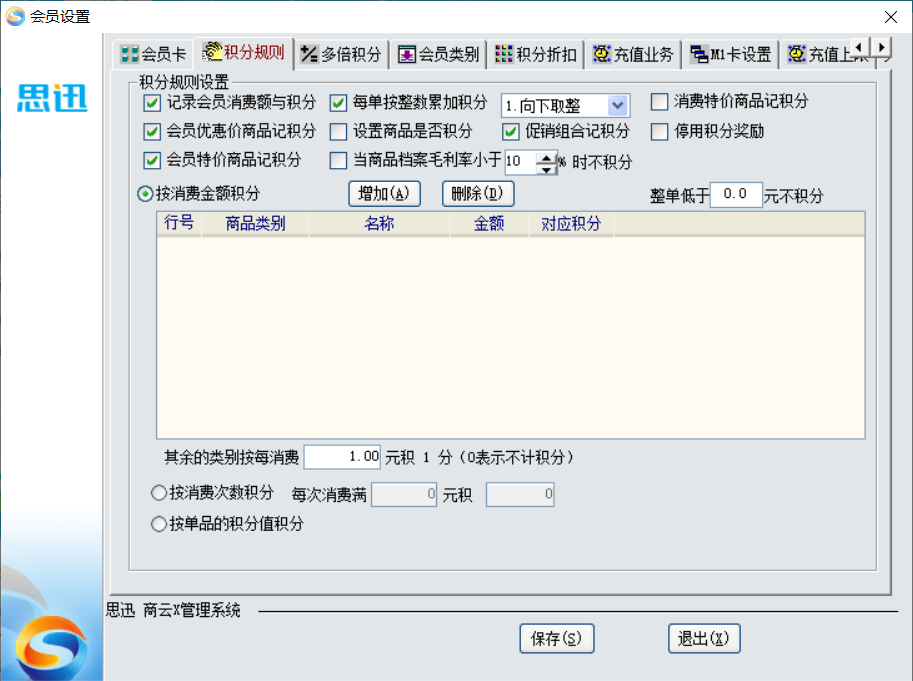
Task: Click the 对应积分 column header
Action: (x=571, y=224)
